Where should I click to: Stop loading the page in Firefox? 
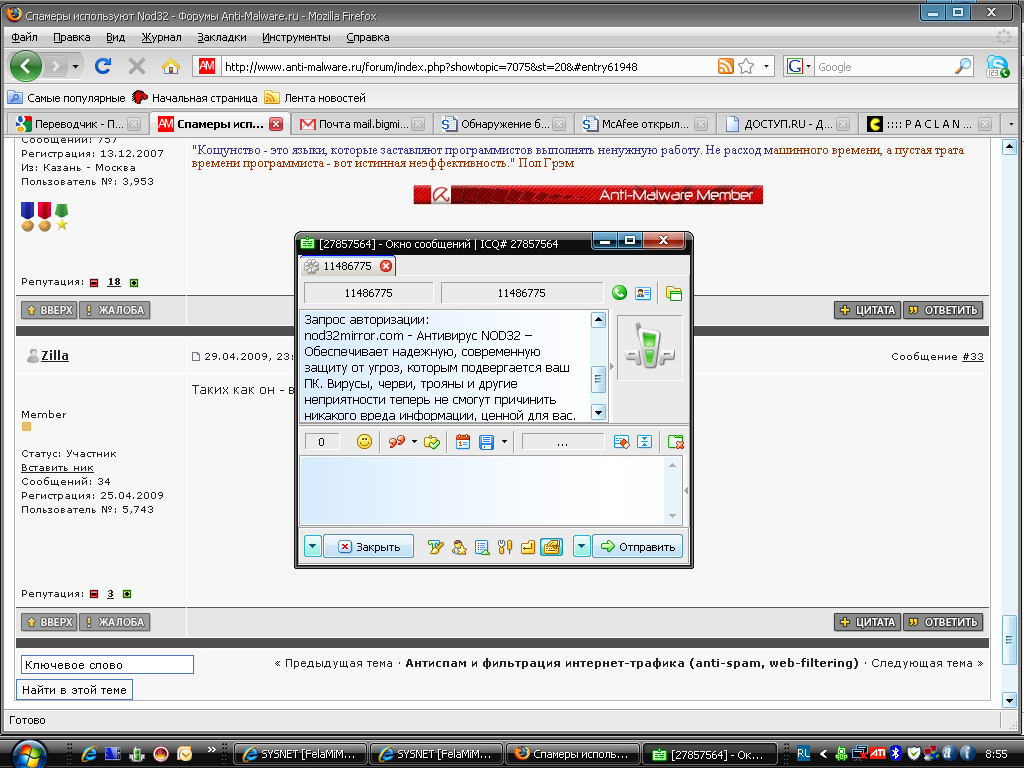tap(136, 66)
